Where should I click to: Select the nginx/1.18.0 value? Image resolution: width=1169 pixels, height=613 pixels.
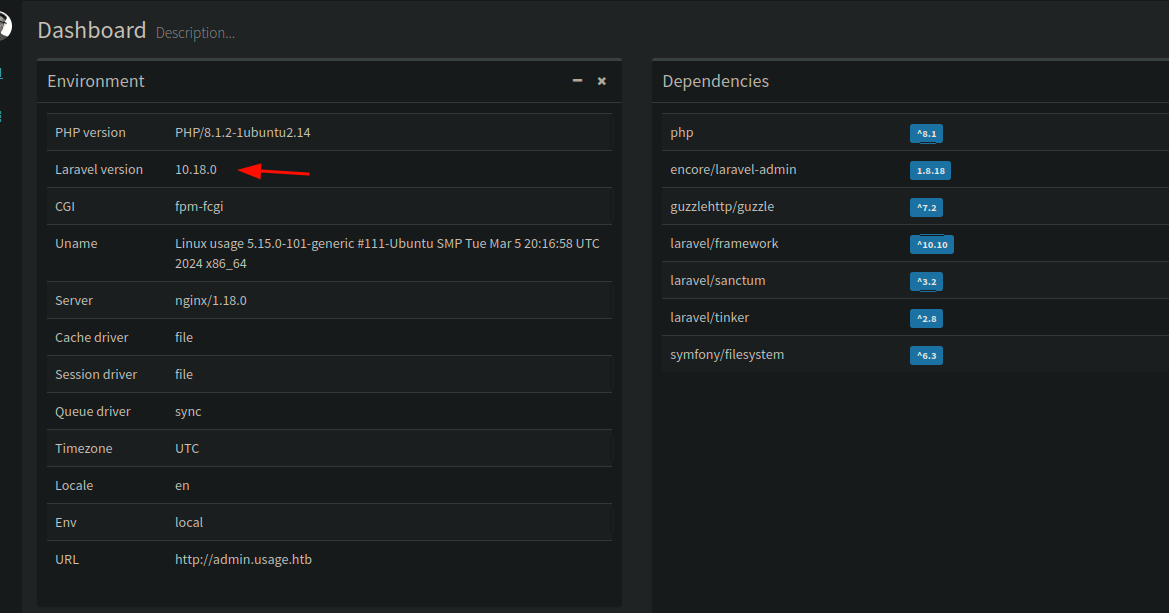coord(211,301)
